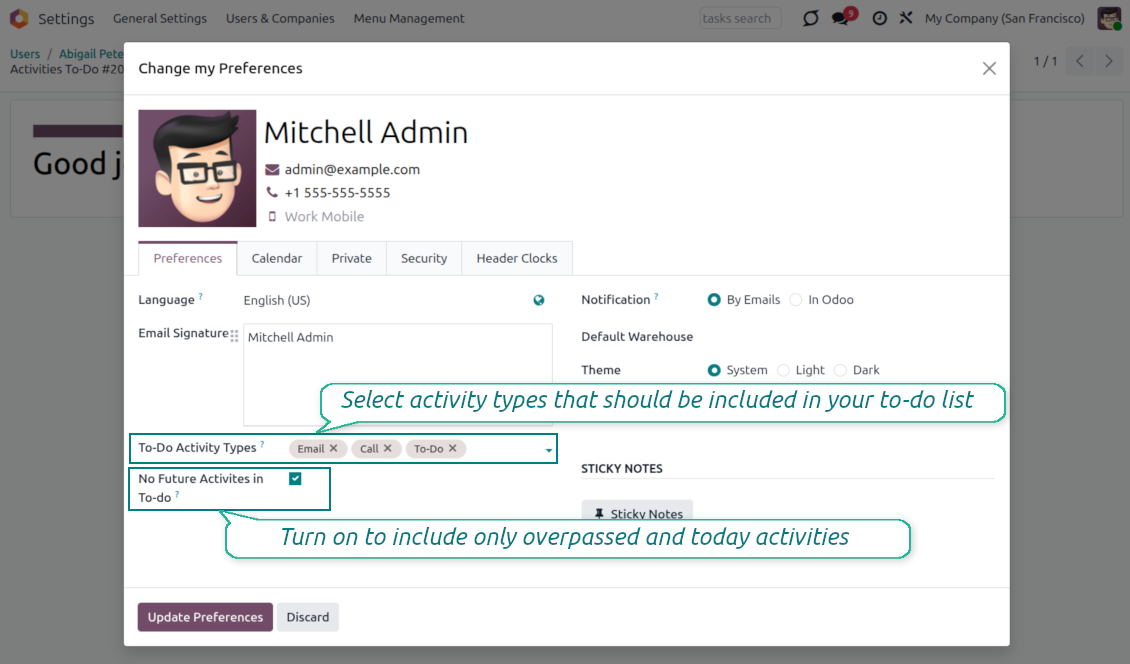Open the Discuss circle icon in top bar
The width and height of the screenshot is (1130, 664).
[810, 18]
